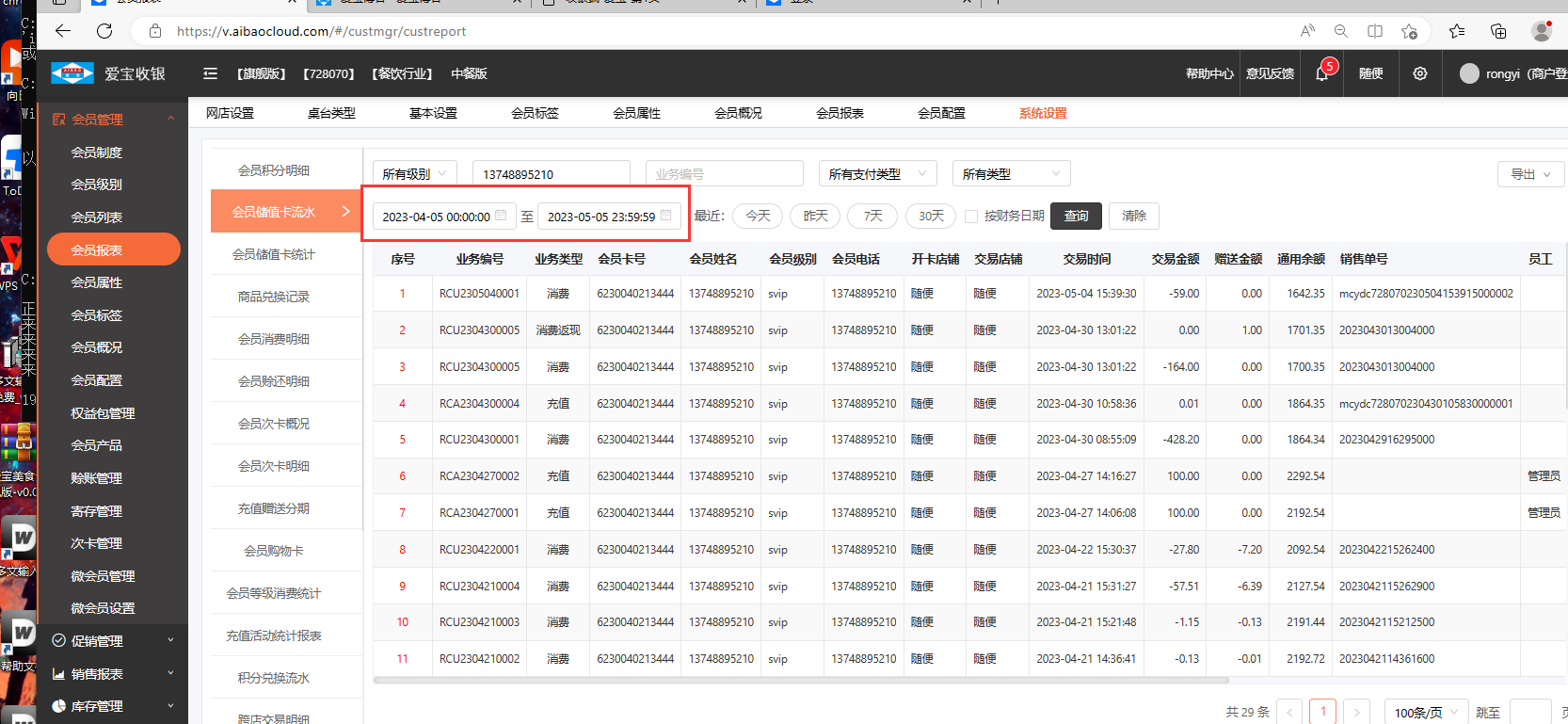Expand the 导出 export dropdown
1568x724 pixels.
point(1530,174)
